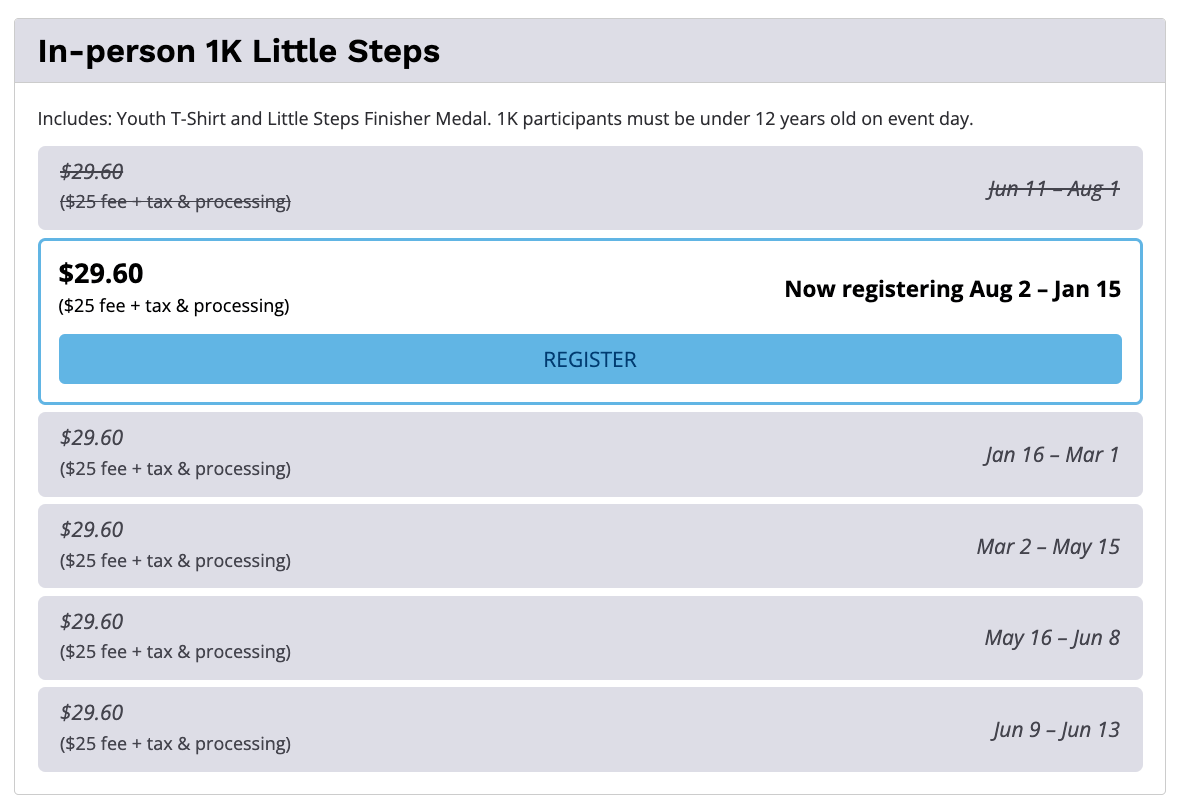Click the $29.60 price in Jun 9 row
Screen dimensions: 1180x811
(92, 713)
